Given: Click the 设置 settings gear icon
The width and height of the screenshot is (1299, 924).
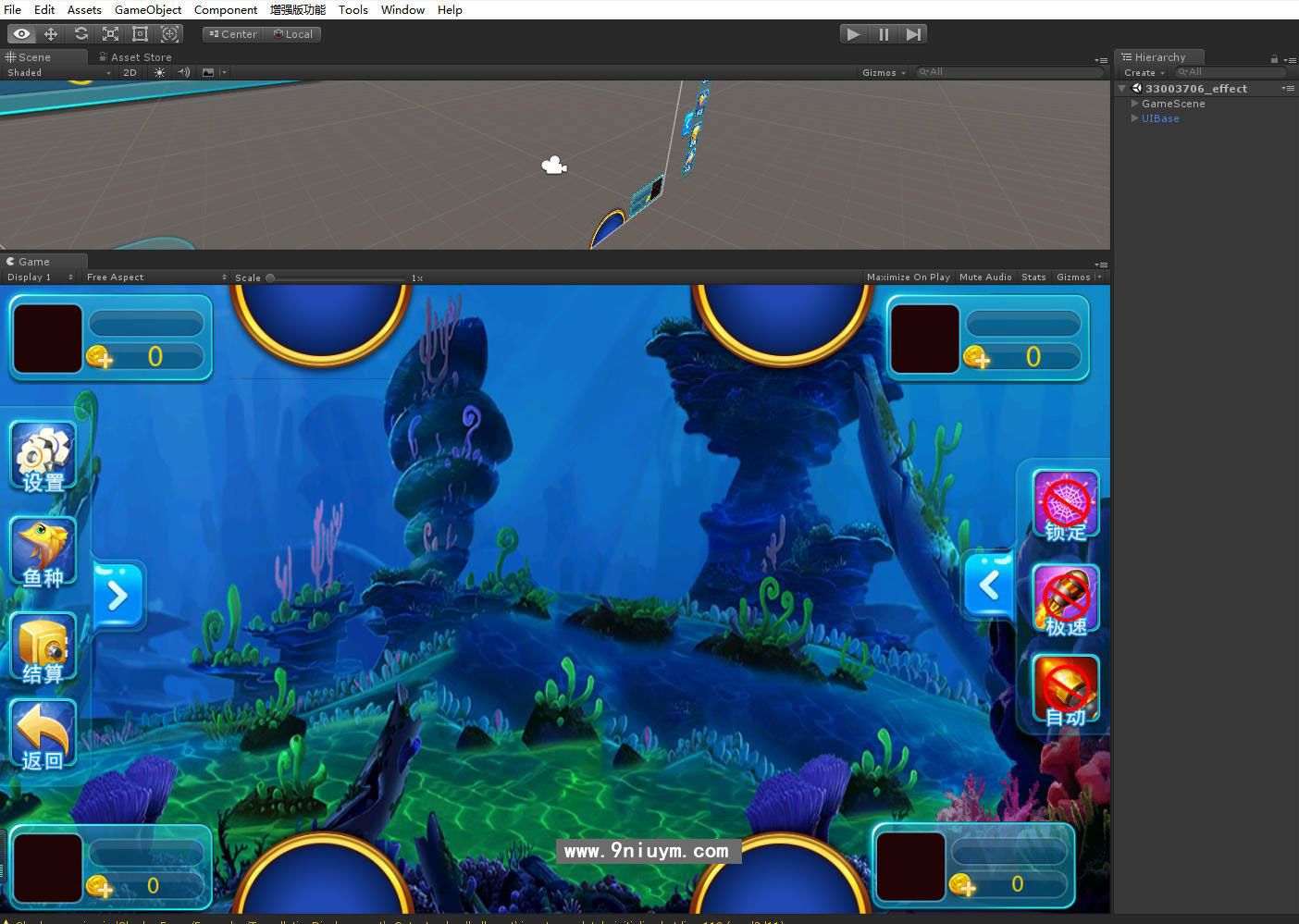Looking at the screenshot, I should click(43, 457).
